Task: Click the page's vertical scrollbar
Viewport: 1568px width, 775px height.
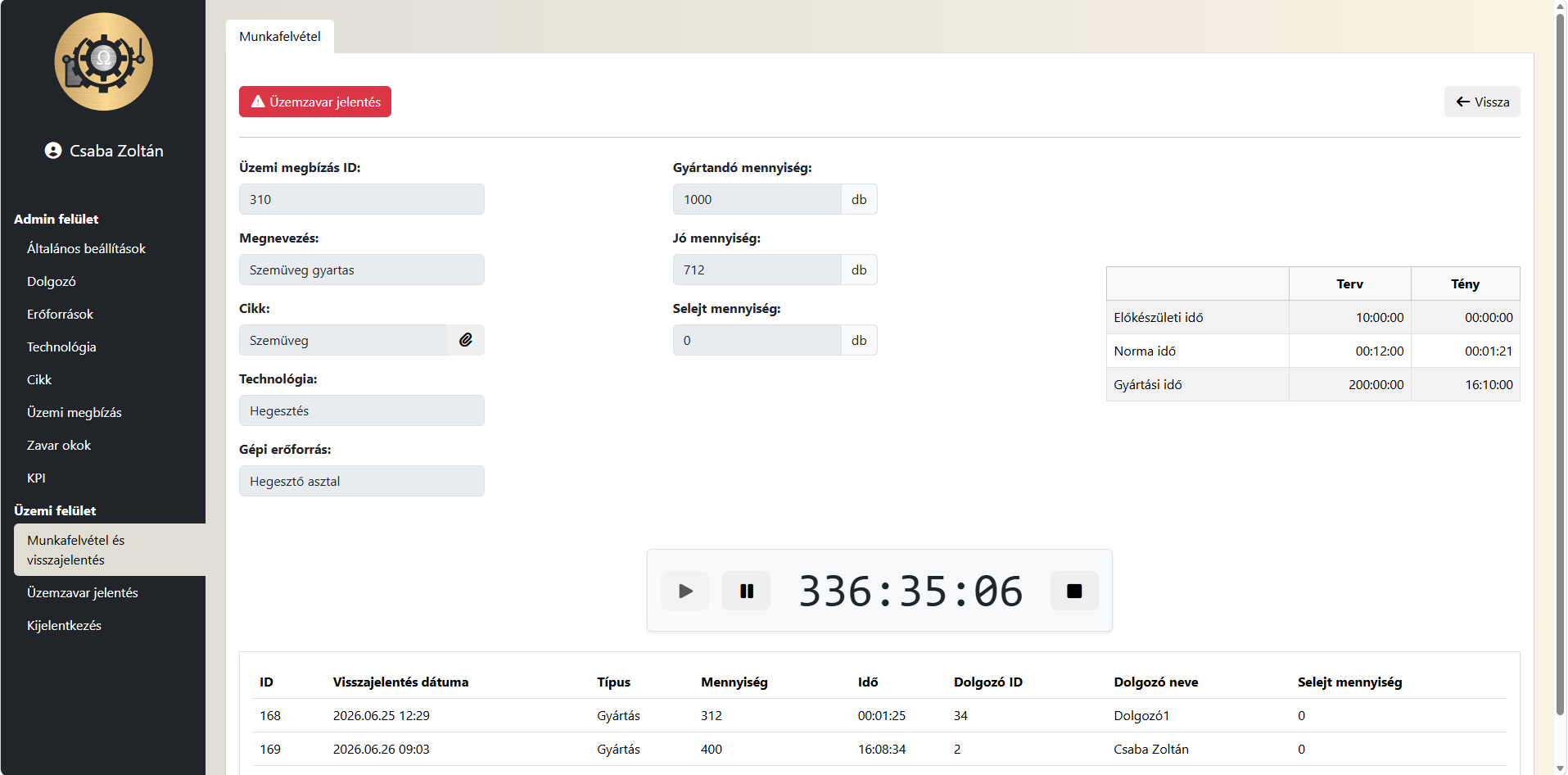Action: pos(1561,365)
